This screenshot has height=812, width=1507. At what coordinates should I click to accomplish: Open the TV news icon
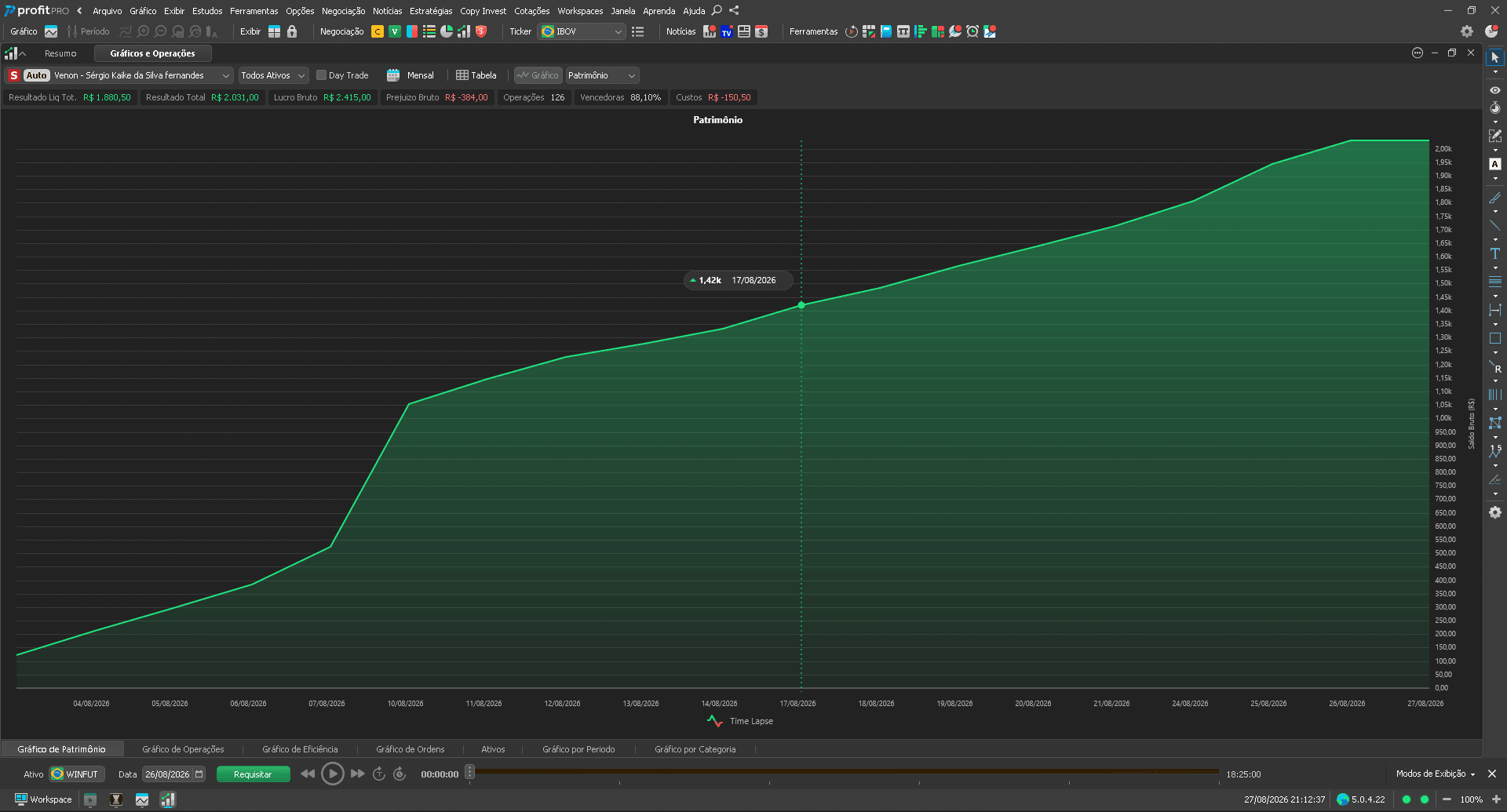coord(727,31)
